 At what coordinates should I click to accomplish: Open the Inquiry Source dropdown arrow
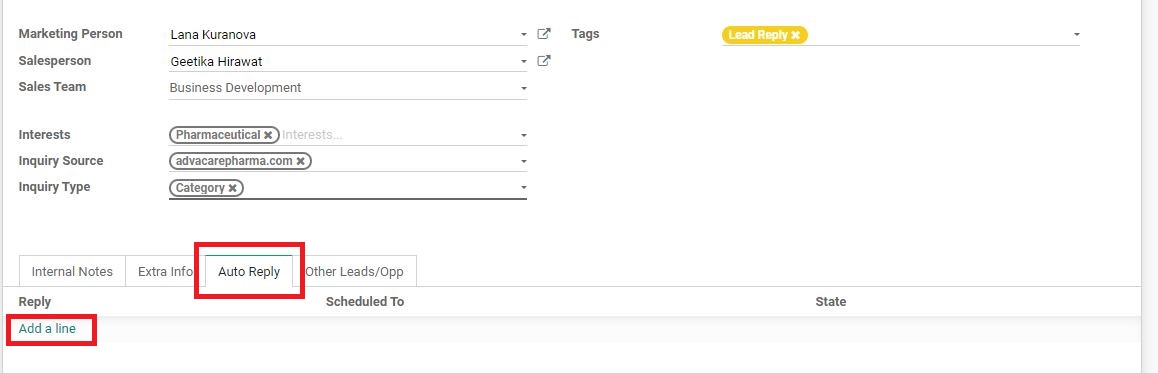click(524, 162)
